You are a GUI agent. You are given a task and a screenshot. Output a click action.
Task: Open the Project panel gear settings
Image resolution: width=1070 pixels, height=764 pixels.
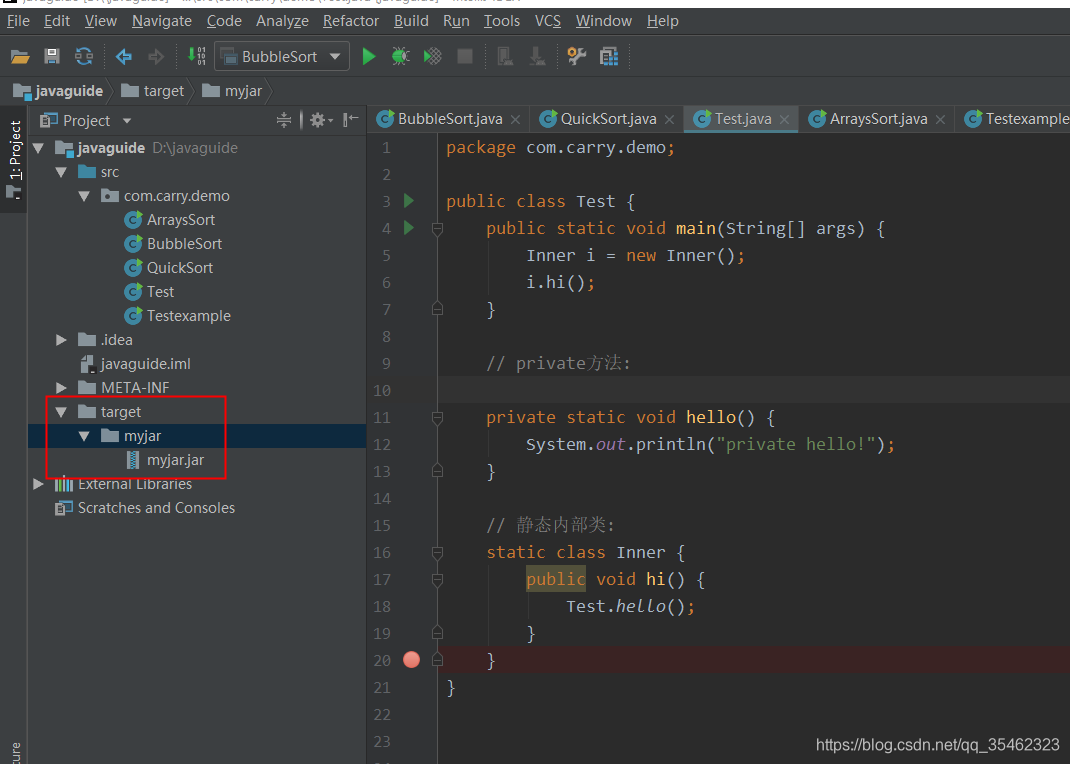coord(321,121)
